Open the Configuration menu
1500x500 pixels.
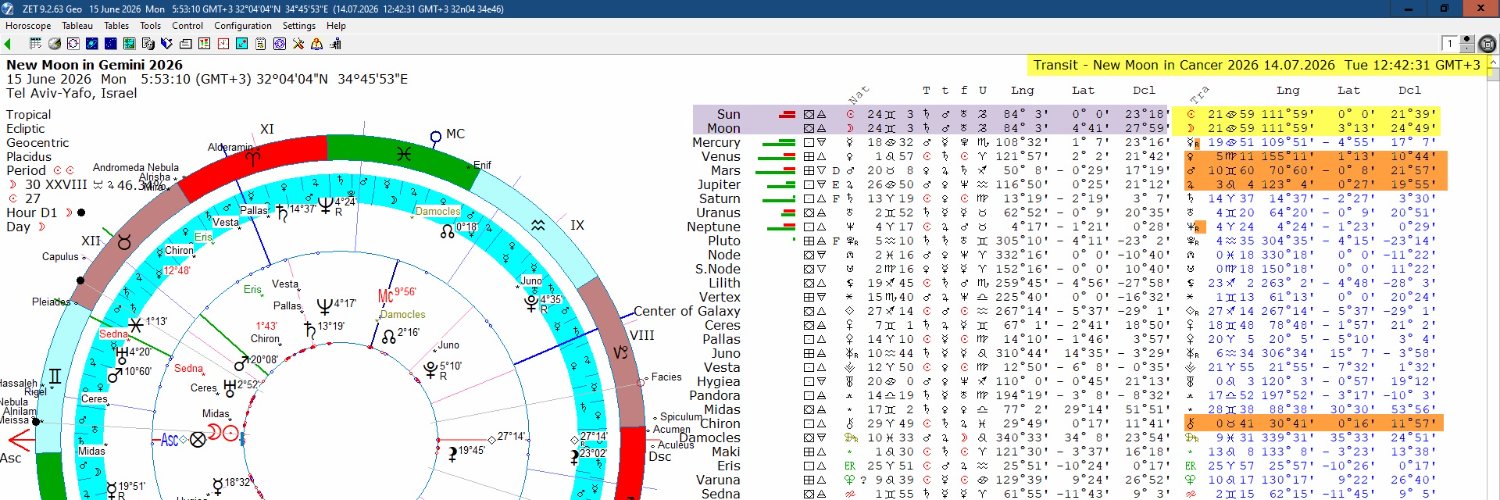click(x=243, y=26)
